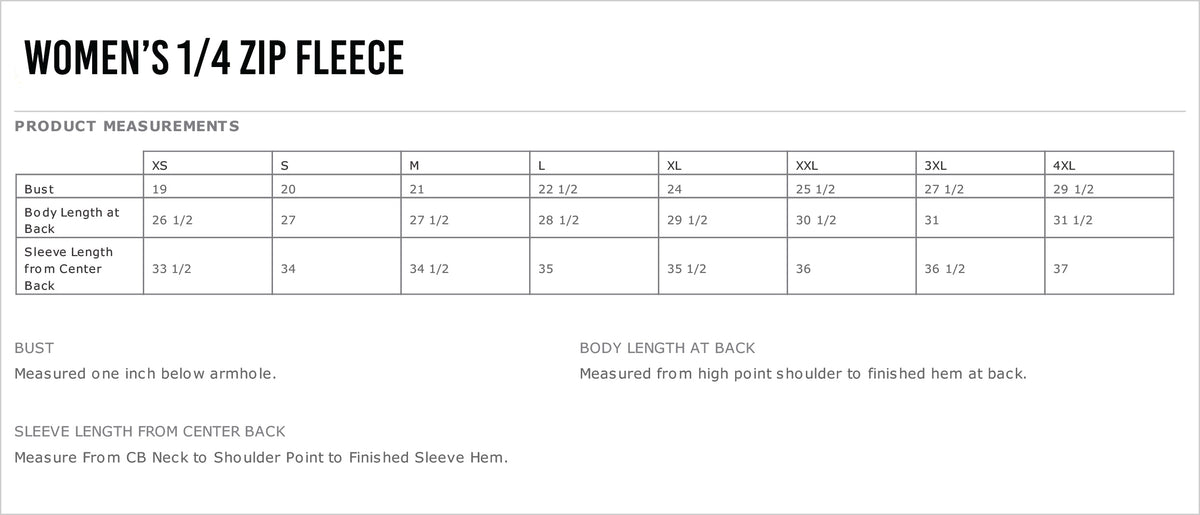Click Bust value under the 4XL column
1200x515 pixels.
click(x=1074, y=189)
